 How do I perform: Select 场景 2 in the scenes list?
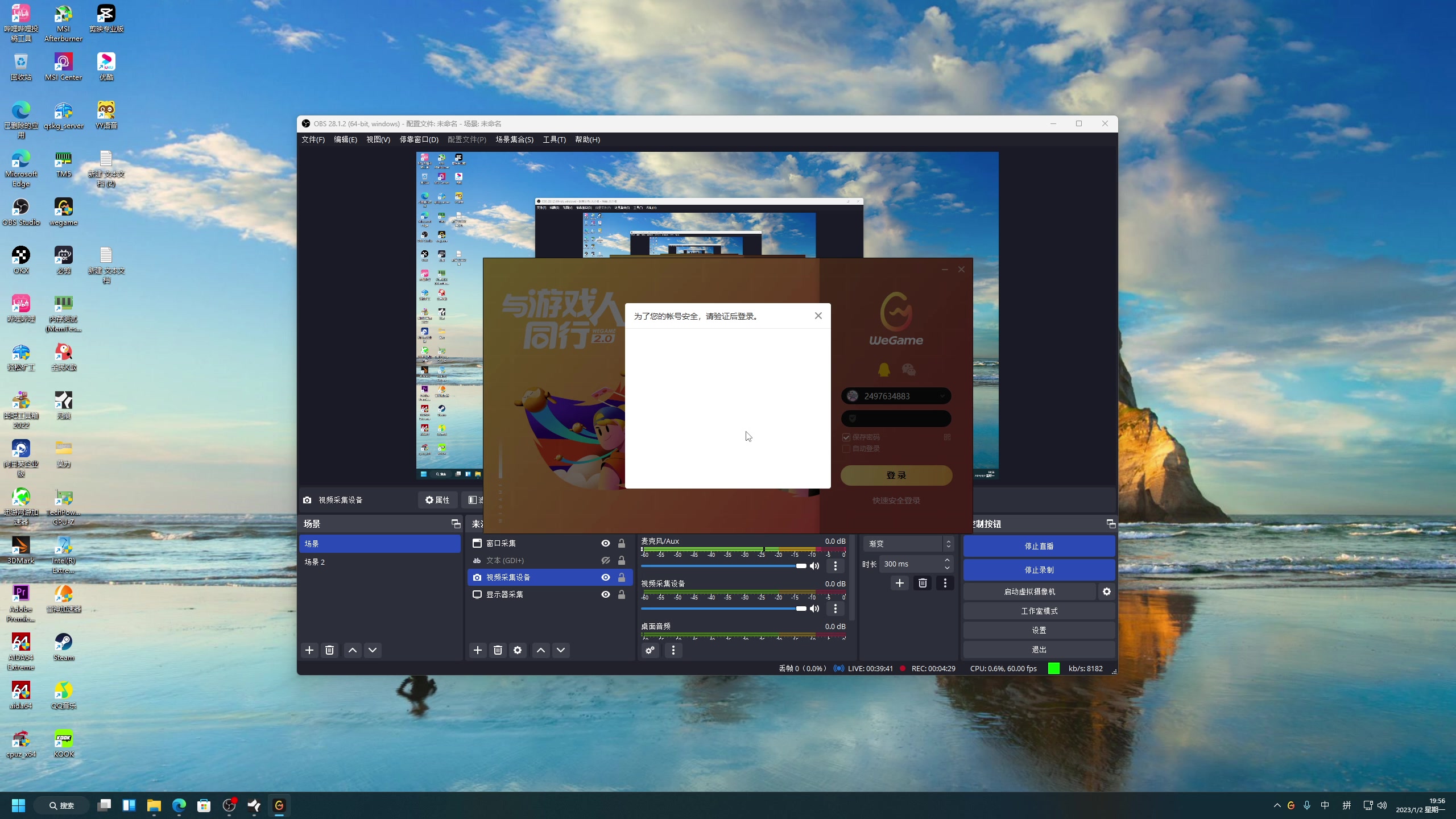pyautogui.click(x=380, y=562)
